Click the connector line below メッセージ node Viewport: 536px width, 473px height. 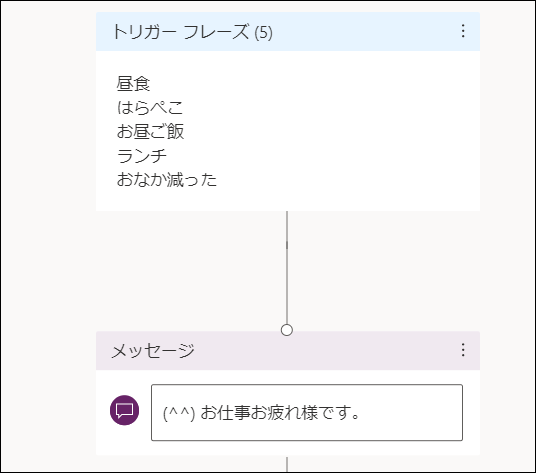(x=286, y=464)
